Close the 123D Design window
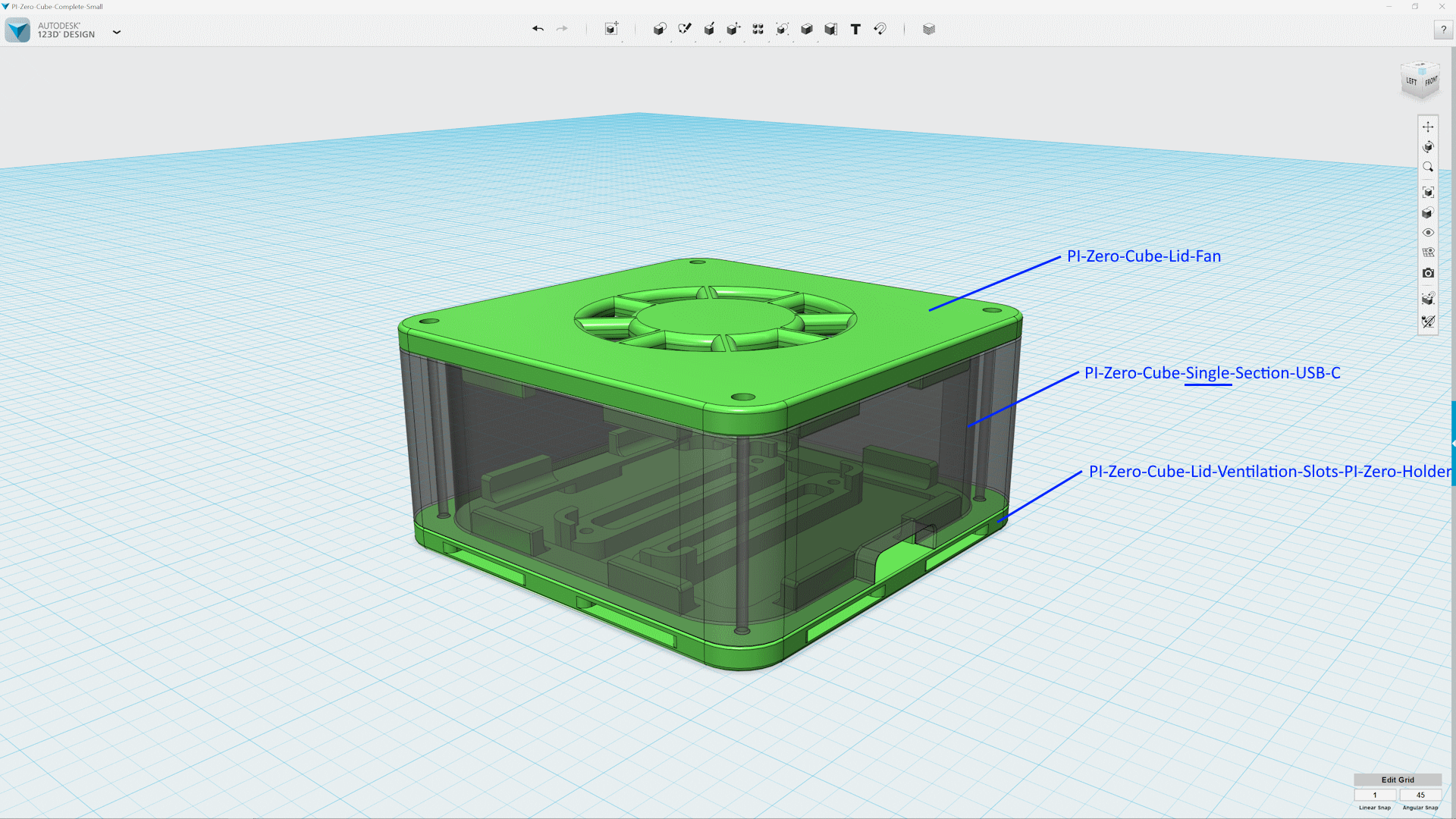1456x819 pixels. (1442, 6)
